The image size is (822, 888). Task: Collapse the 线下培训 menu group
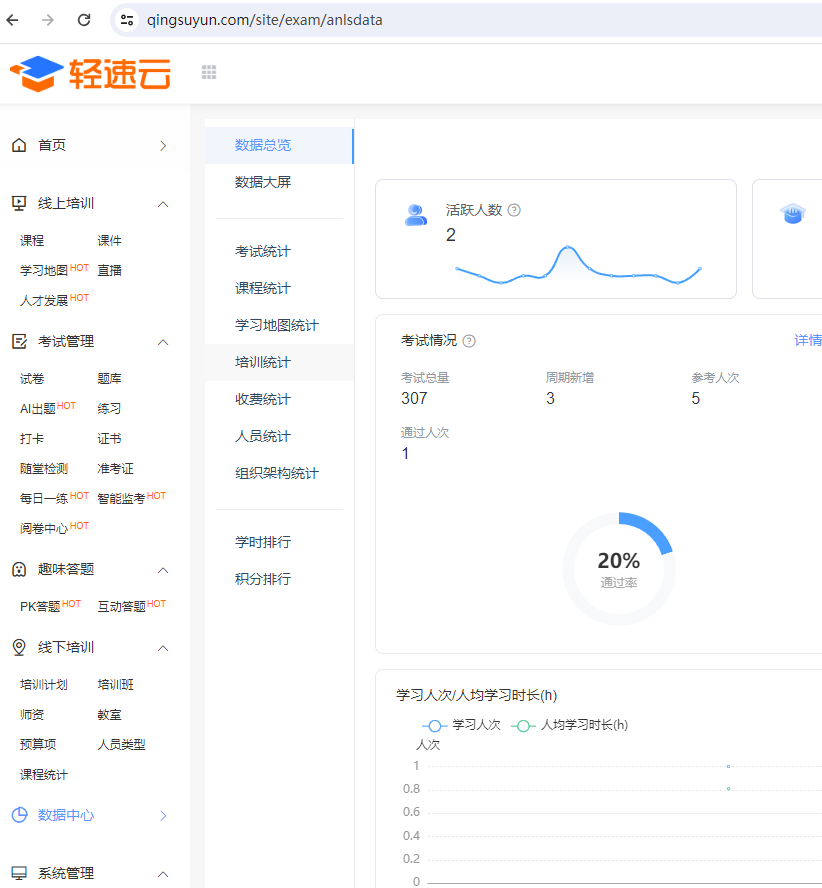click(163, 648)
